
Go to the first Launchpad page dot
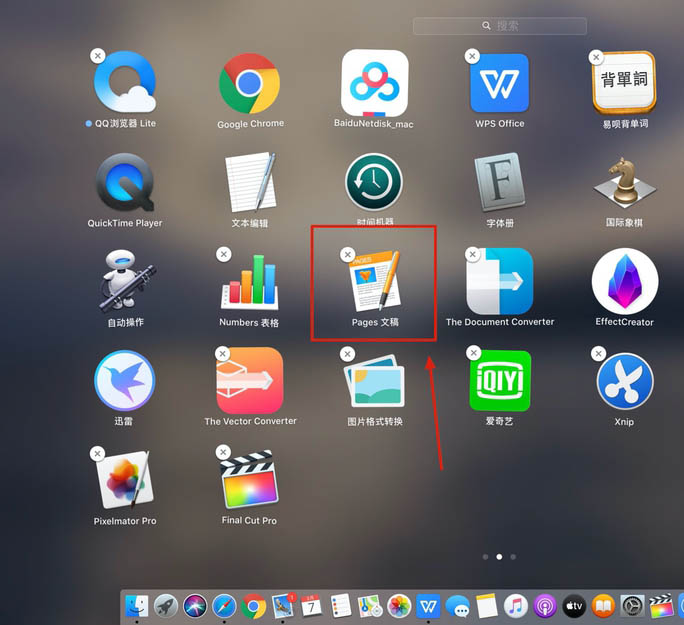click(x=486, y=557)
